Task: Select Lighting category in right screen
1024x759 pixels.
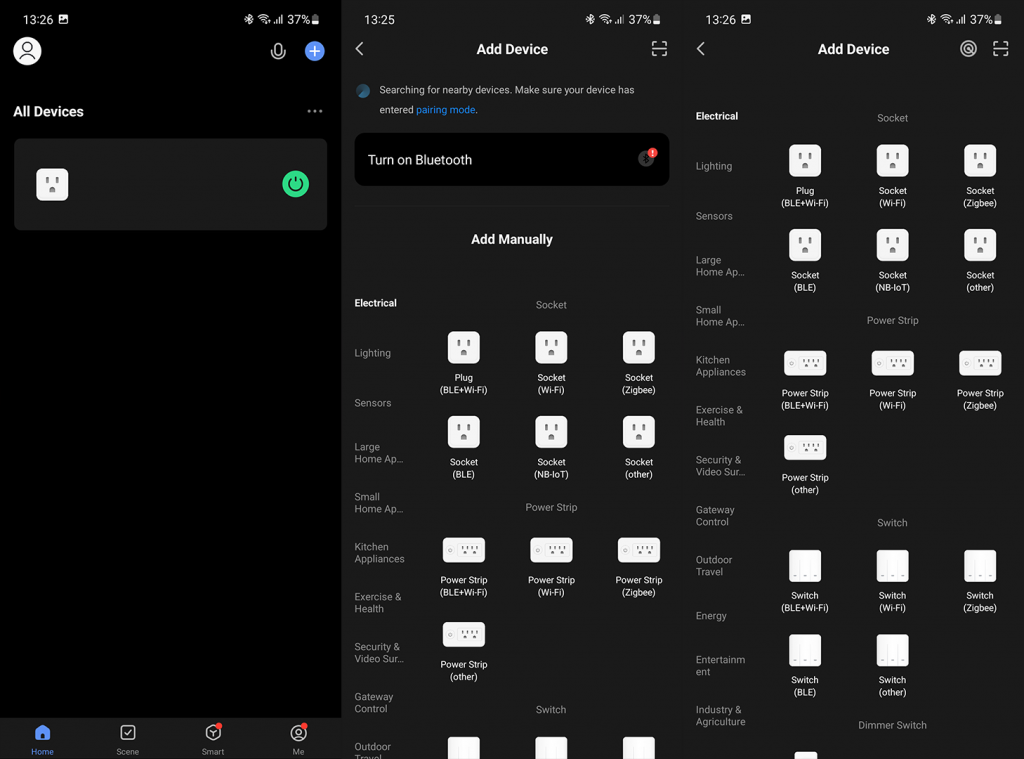Action: (x=714, y=166)
